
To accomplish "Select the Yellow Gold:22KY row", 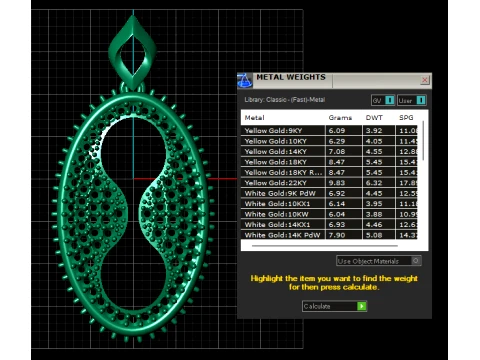I will (x=329, y=183).
